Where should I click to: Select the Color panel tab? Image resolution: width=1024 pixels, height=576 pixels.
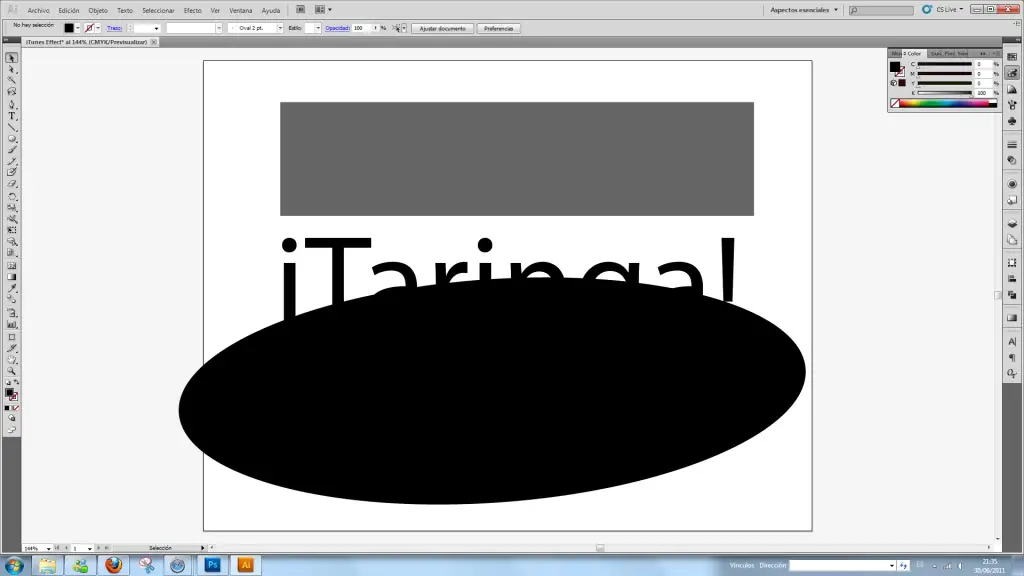click(x=912, y=54)
